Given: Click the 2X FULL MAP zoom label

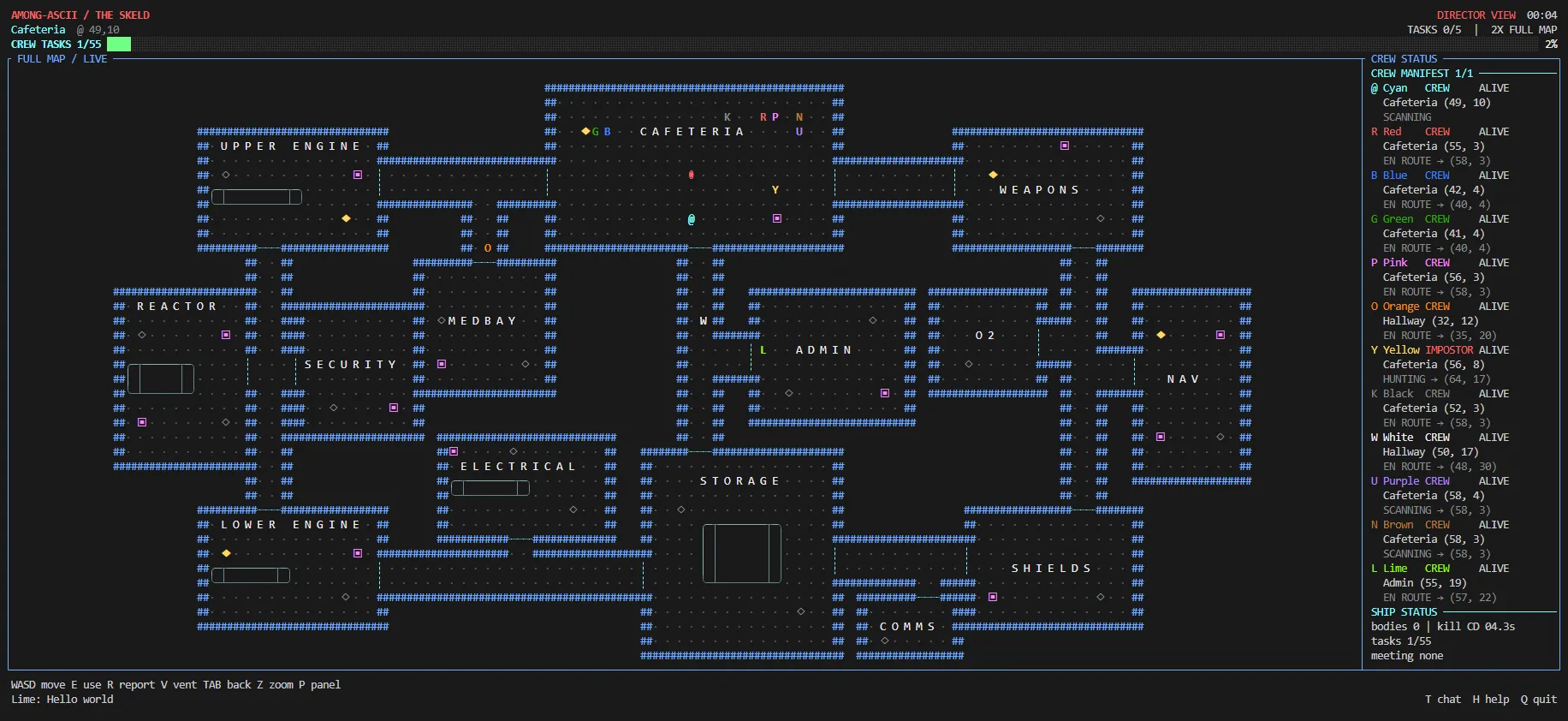Looking at the screenshot, I should [1524, 30].
